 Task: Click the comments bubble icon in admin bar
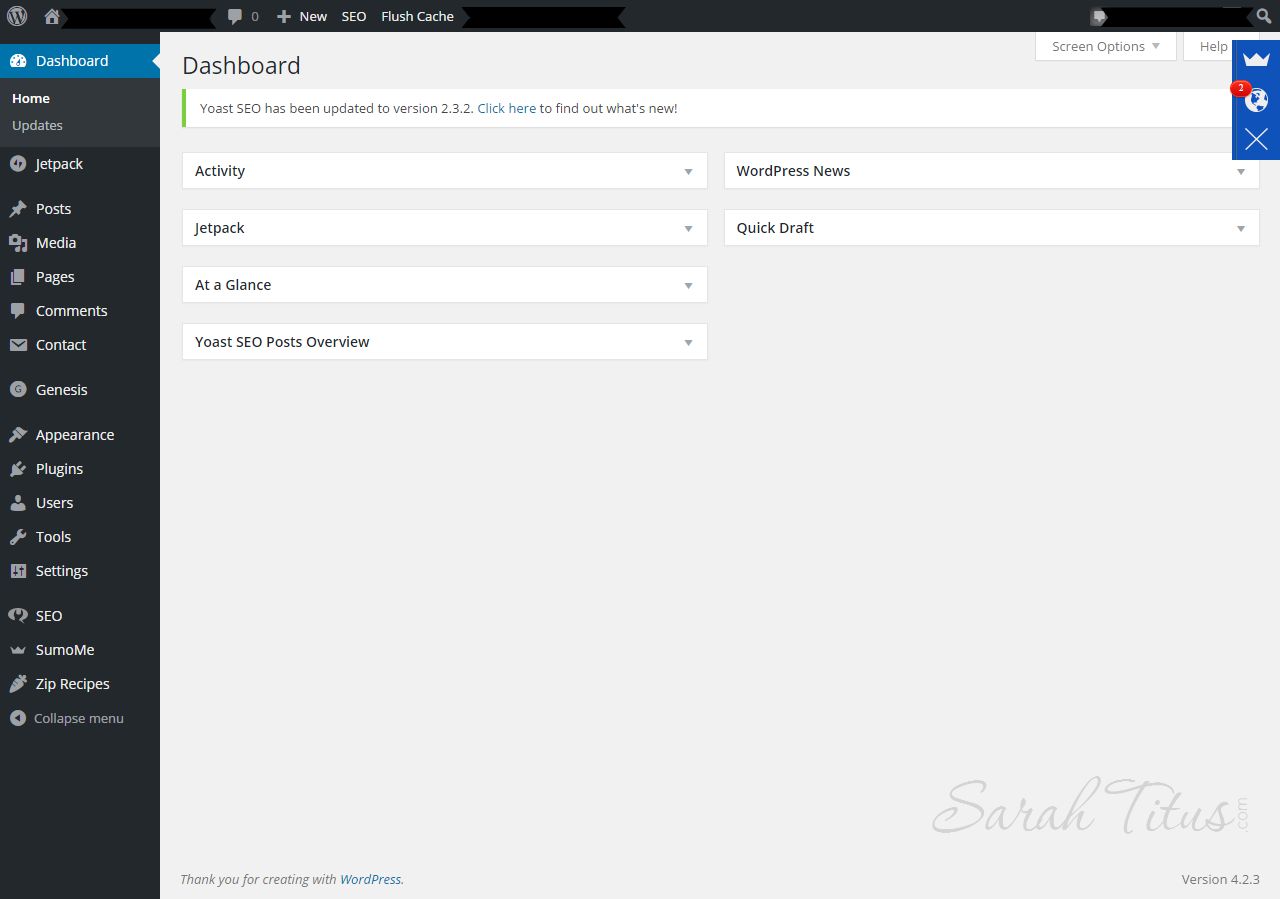235,16
